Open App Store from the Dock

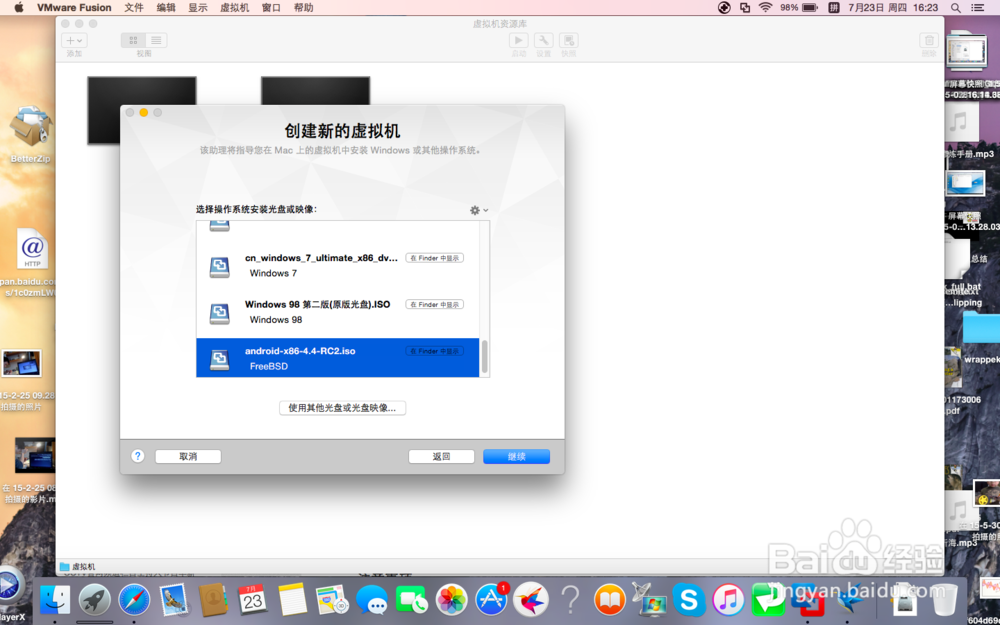click(x=491, y=600)
